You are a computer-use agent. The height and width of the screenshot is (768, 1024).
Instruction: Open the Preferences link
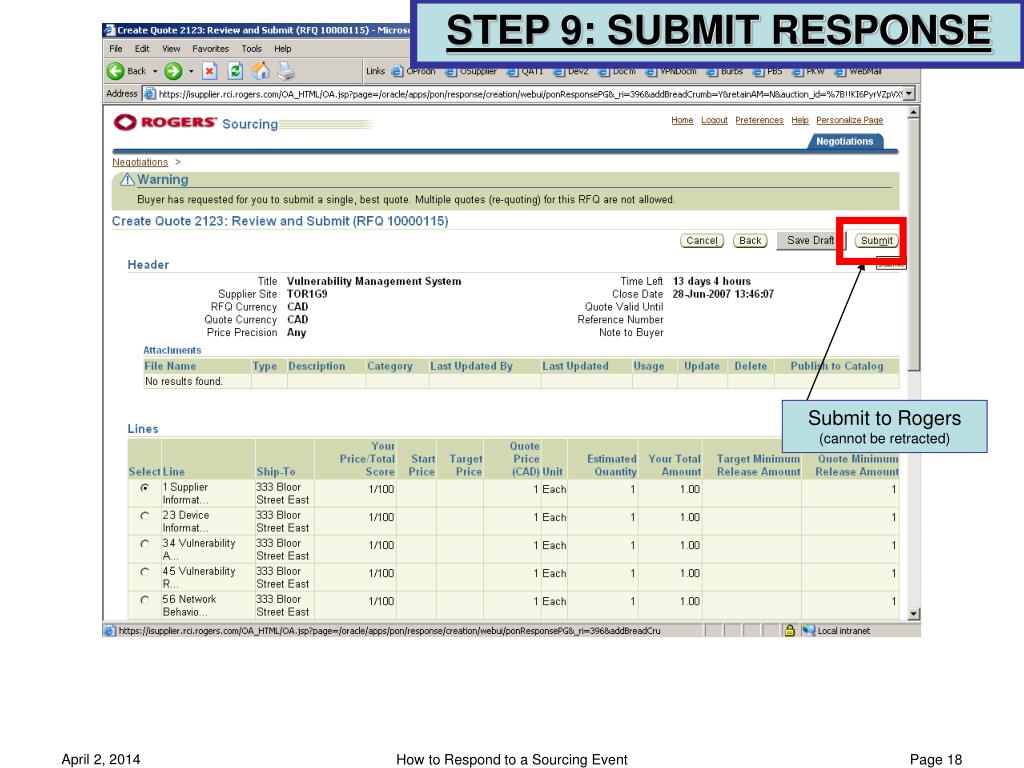[x=760, y=120]
